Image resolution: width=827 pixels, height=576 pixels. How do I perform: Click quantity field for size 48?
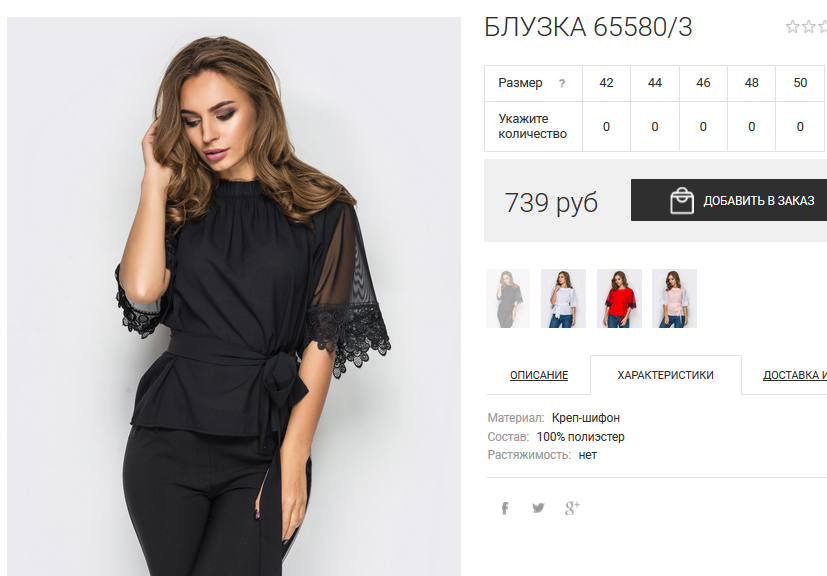pos(752,127)
